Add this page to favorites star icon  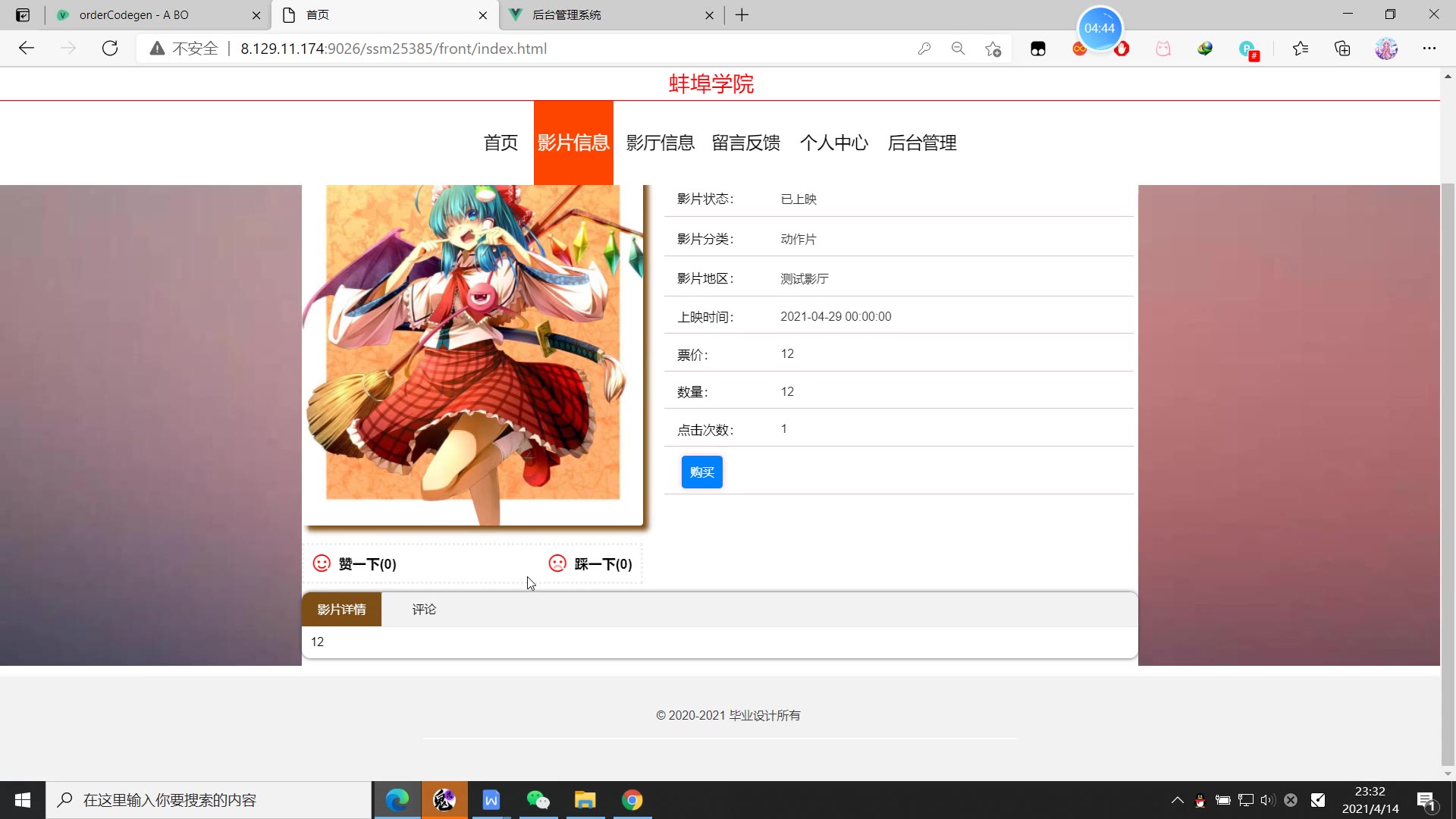coord(993,49)
